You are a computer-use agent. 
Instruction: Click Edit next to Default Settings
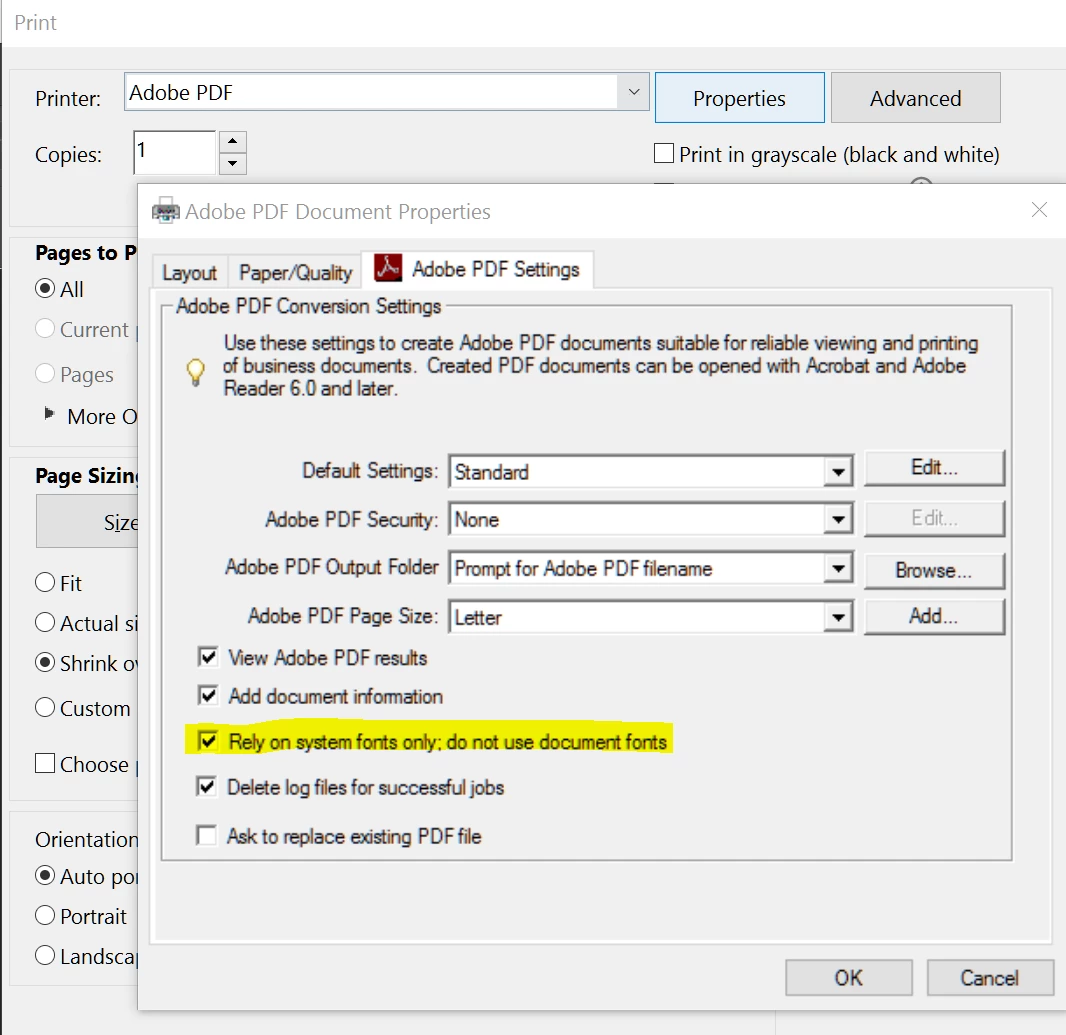(x=934, y=468)
